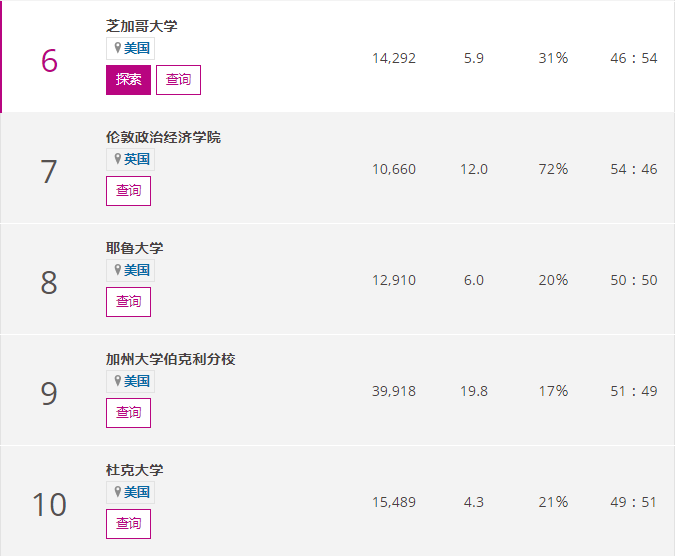Screen dimensions: 675x556
Task: Click 查询 button next to 探索
Action: [178, 80]
